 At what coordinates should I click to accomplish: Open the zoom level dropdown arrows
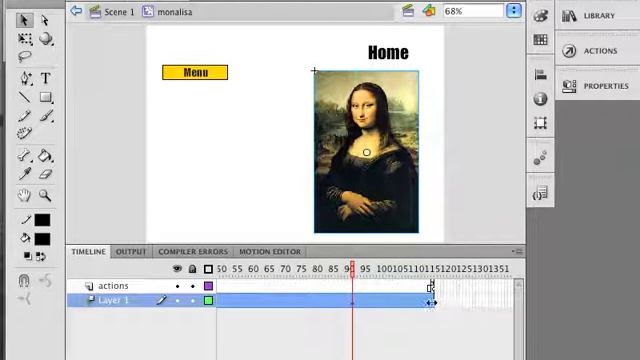[514, 11]
